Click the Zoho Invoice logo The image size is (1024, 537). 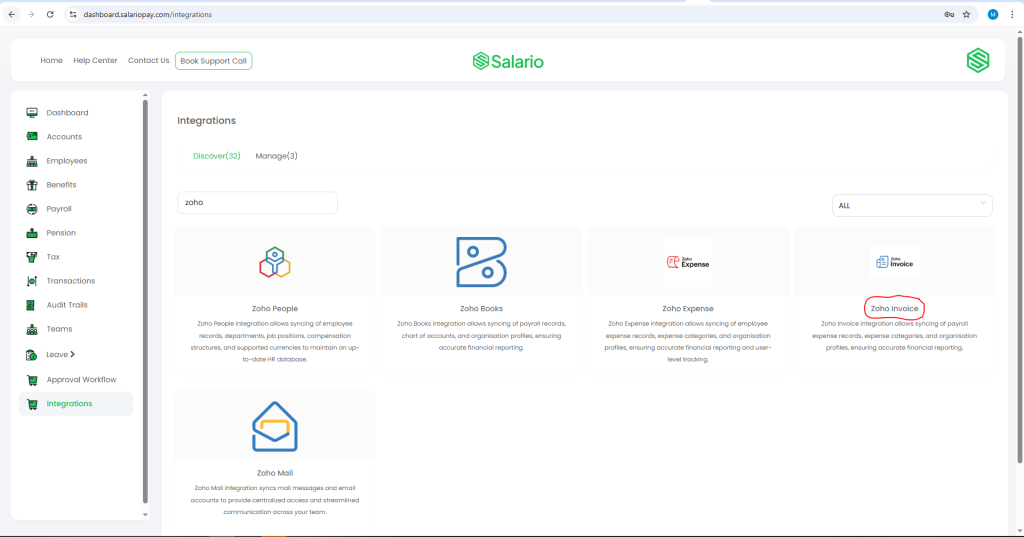tap(894, 262)
